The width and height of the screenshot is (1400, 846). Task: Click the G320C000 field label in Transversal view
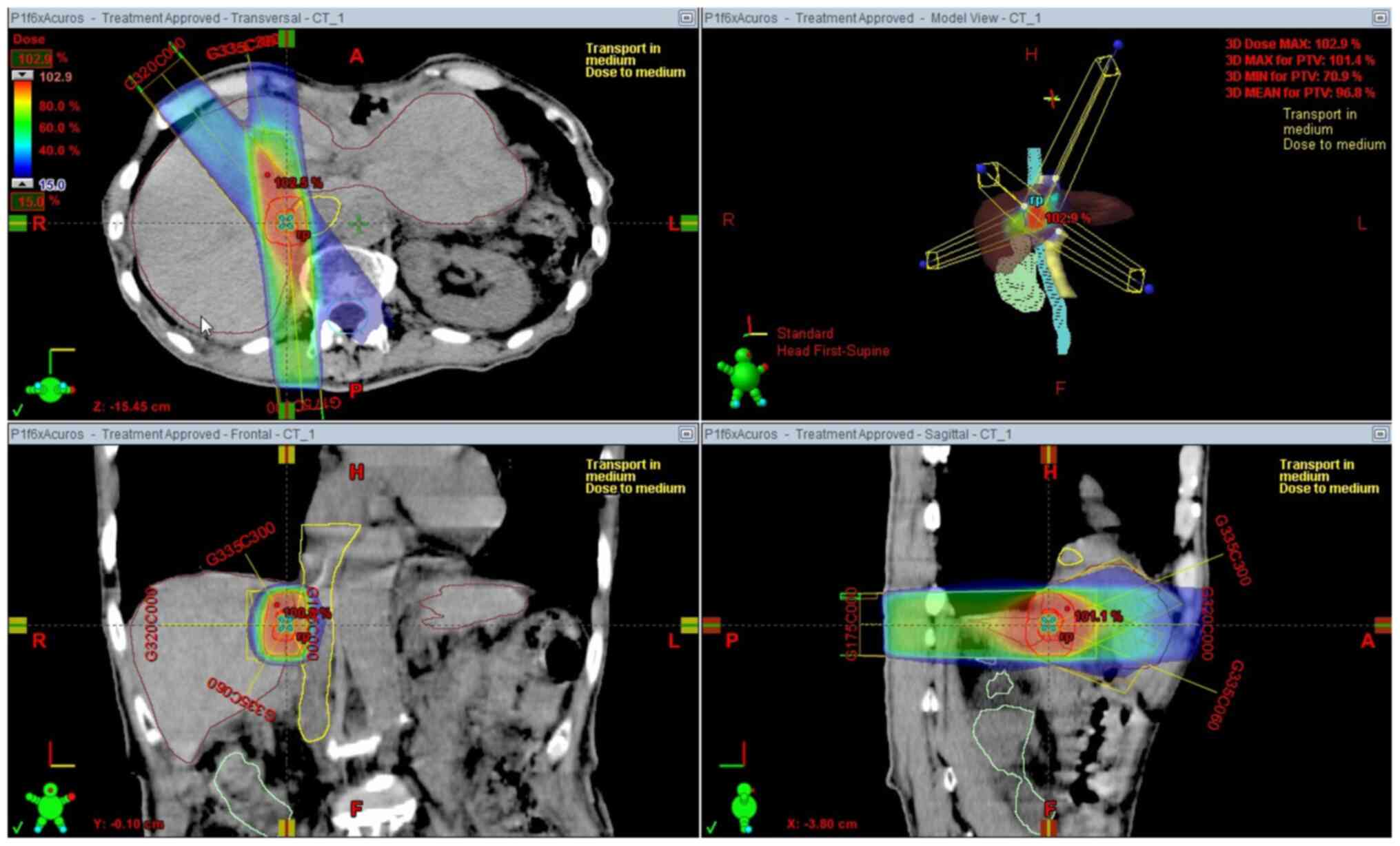(155, 64)
